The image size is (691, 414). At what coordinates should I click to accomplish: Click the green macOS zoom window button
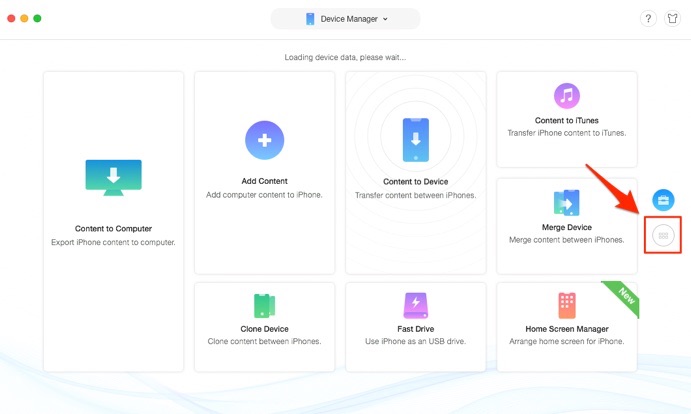click(x=37, y=18)
